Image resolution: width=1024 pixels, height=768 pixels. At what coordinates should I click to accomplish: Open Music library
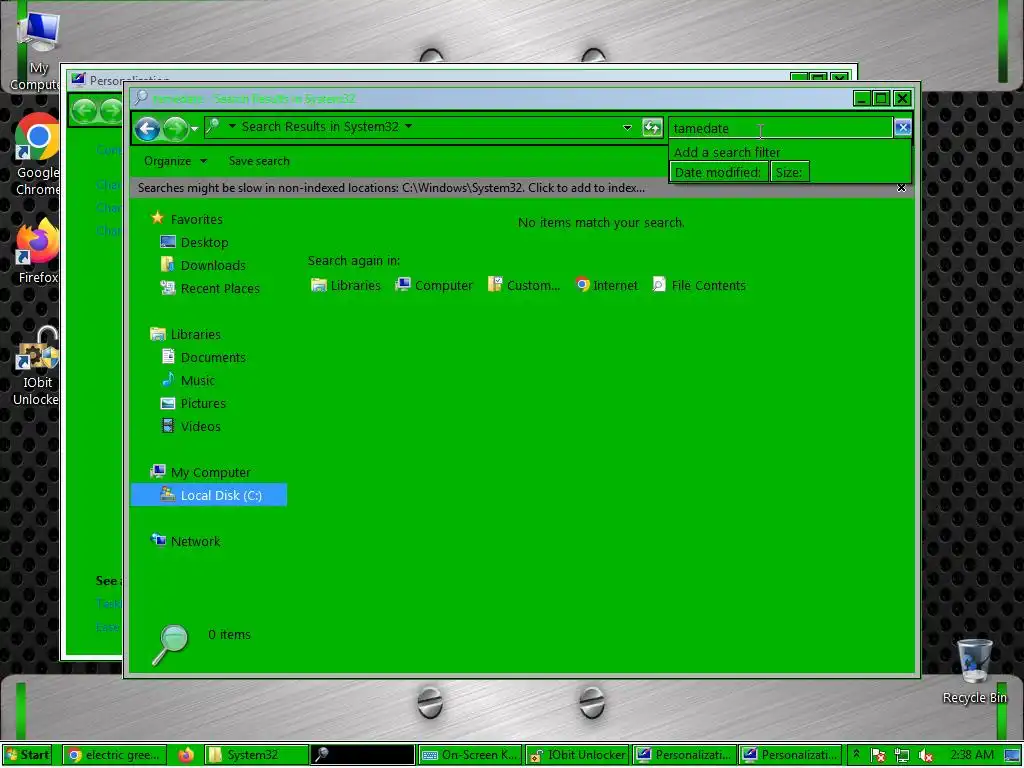(x=198, y=381)
